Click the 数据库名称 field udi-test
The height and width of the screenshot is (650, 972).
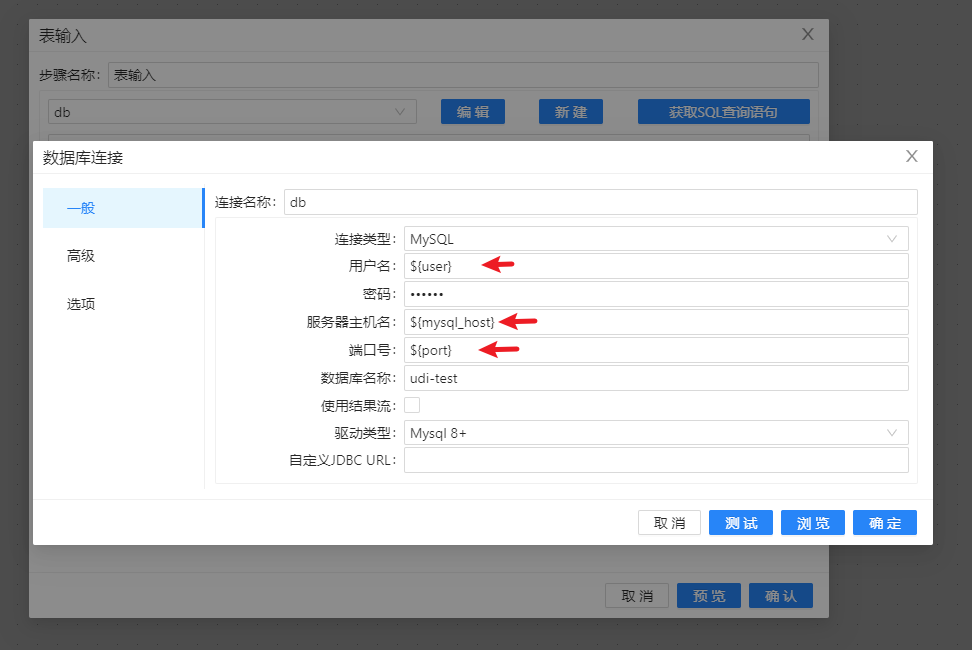[656, 378]
